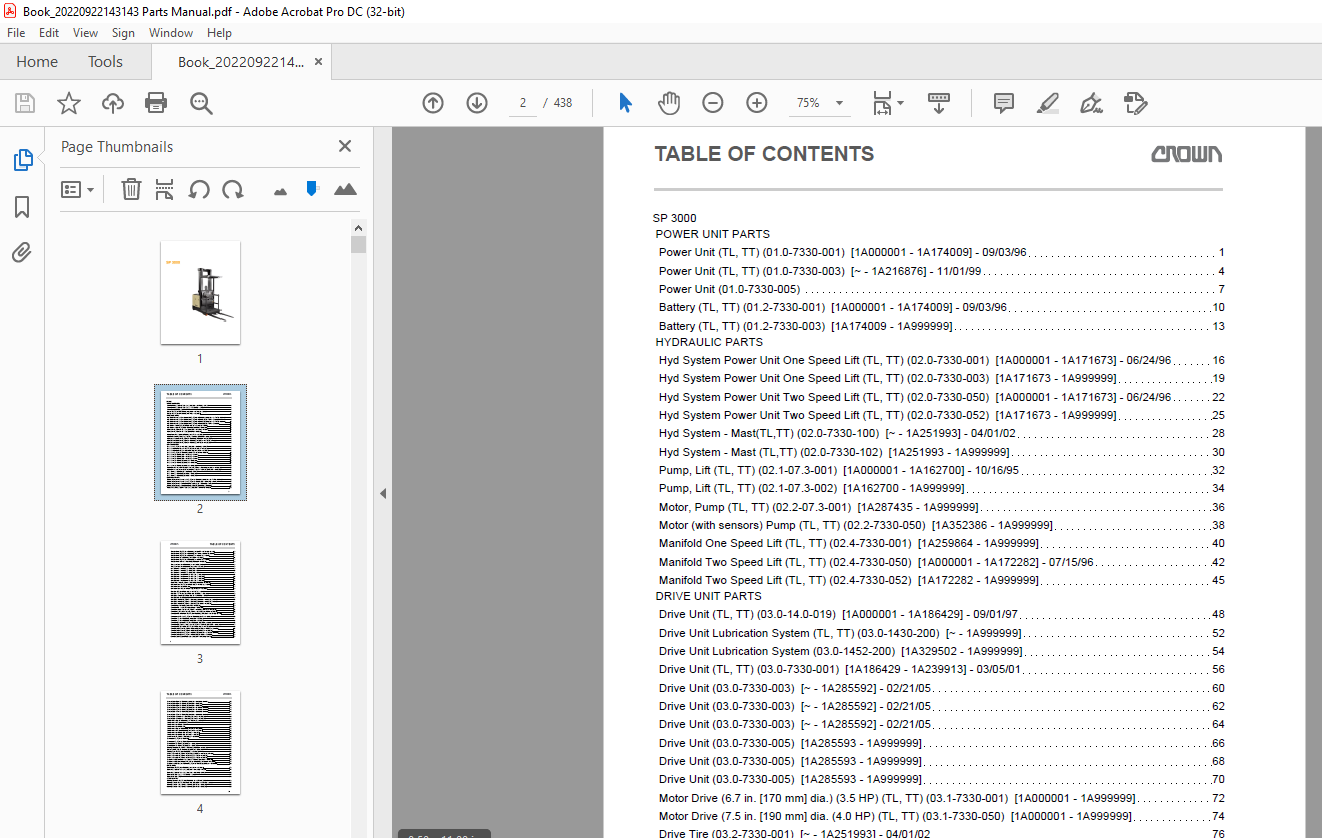Add a comment with the speech bubble icon
The image size is (1322, 838).
1004,103
